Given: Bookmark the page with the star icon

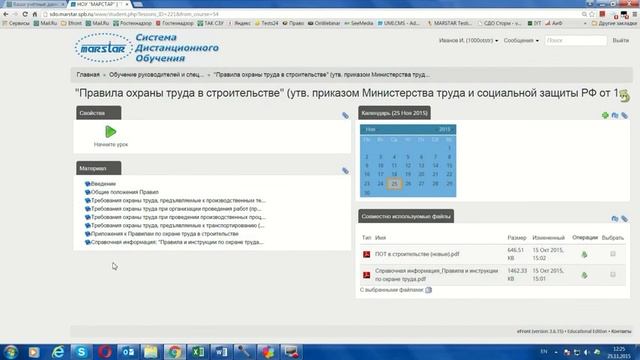Looking at the screenshot, I should tap(592, 14).
